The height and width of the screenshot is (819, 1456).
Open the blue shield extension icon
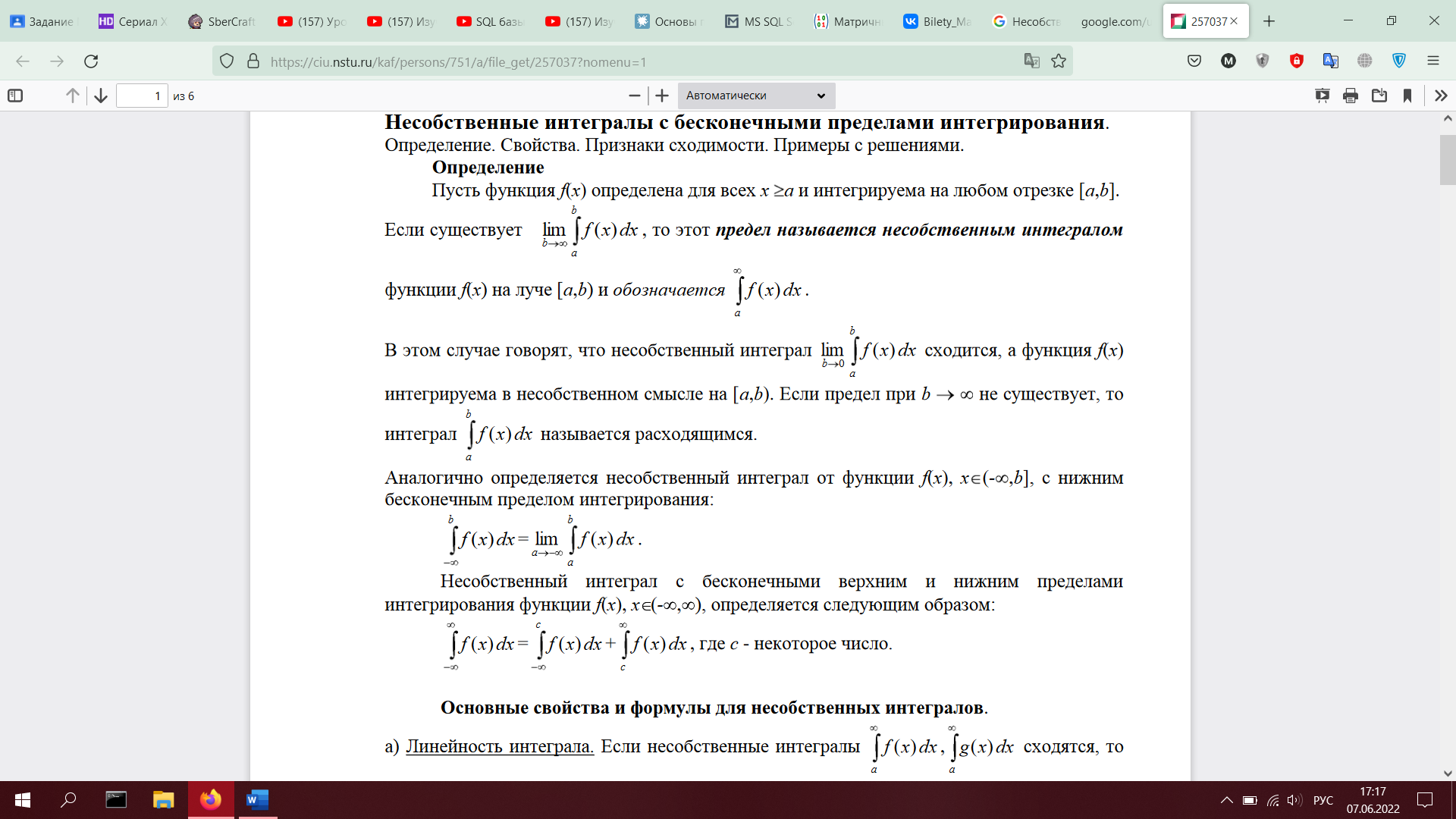pos(1399,61)
